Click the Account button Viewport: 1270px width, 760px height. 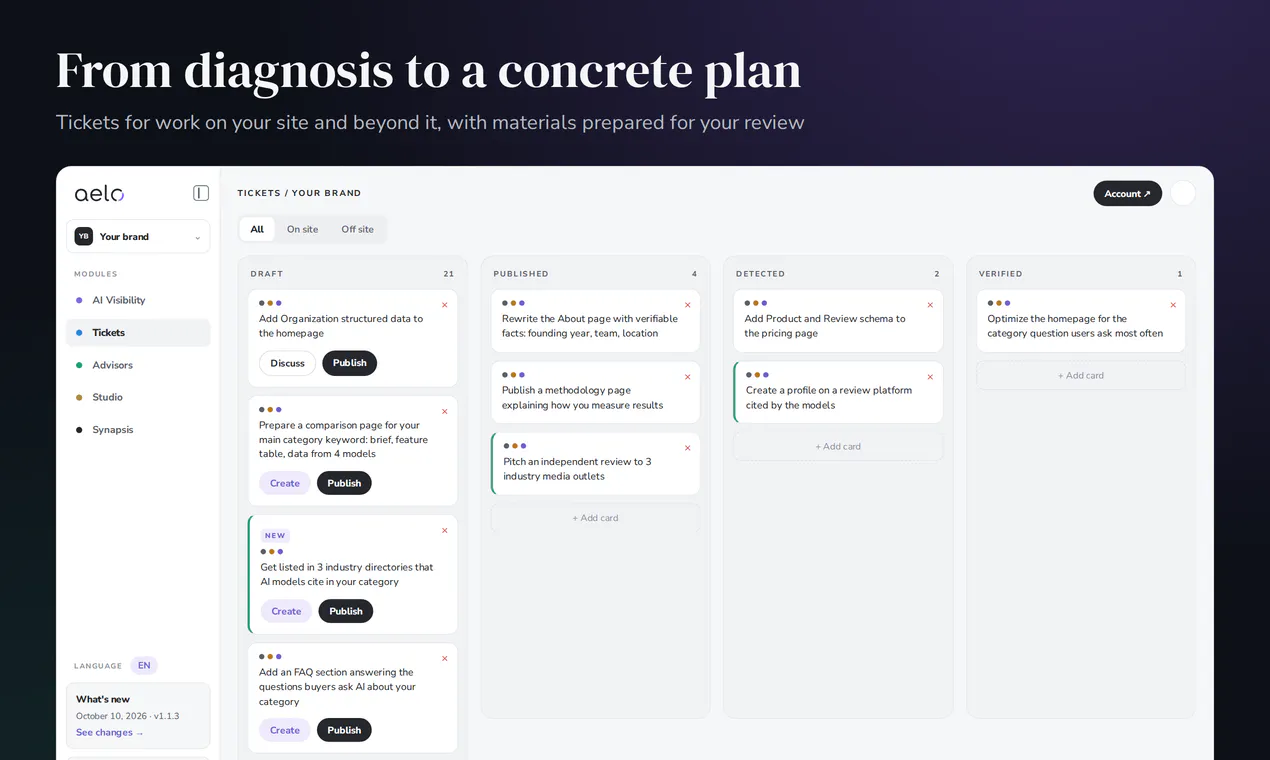coord(1127,194)
